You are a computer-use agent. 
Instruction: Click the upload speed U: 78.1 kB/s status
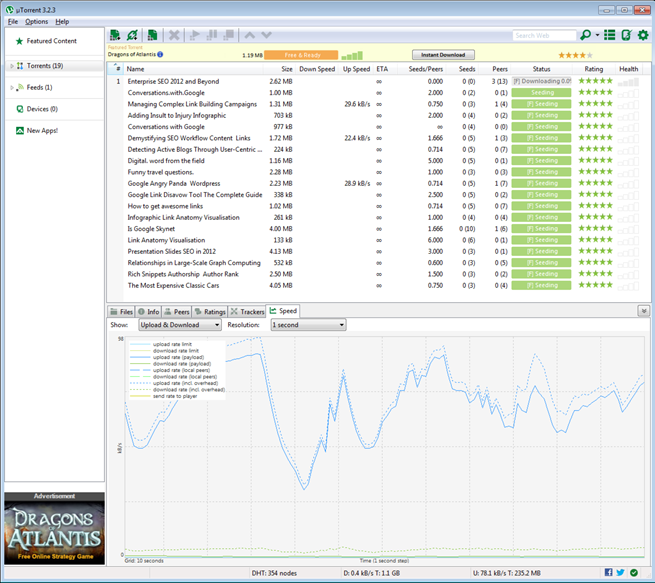507,573
